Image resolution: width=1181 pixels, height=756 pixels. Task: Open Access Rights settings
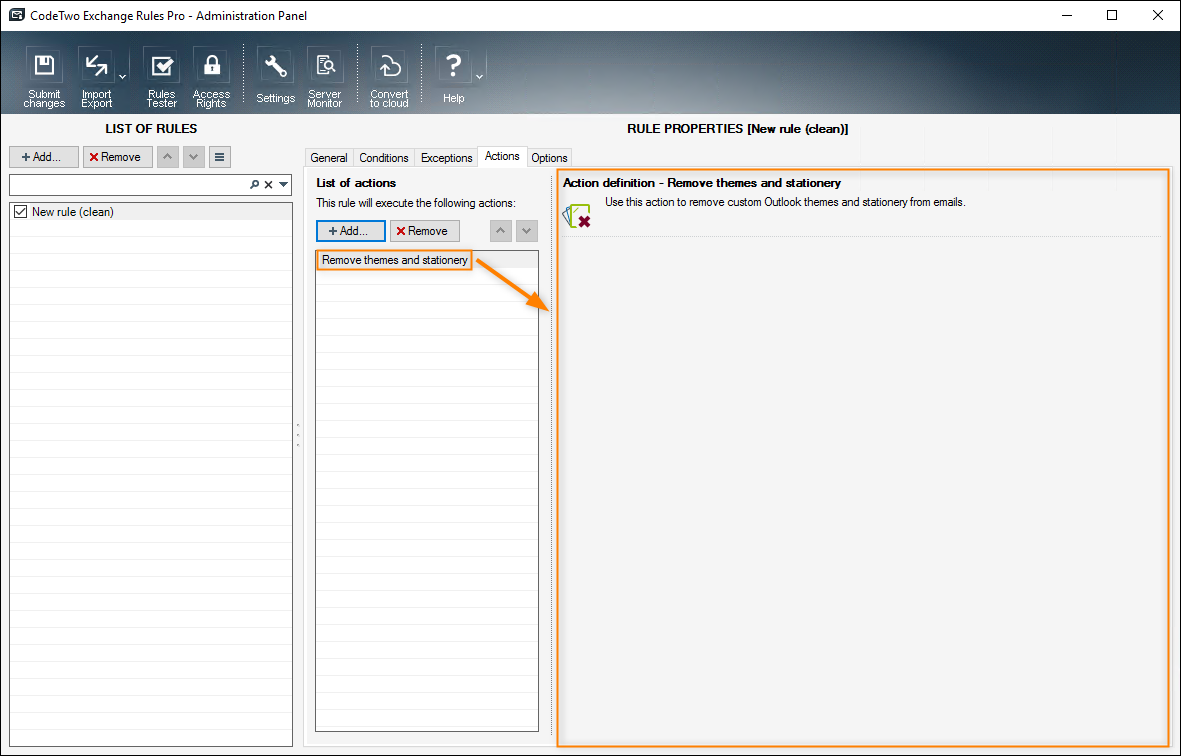click(212, 77)
